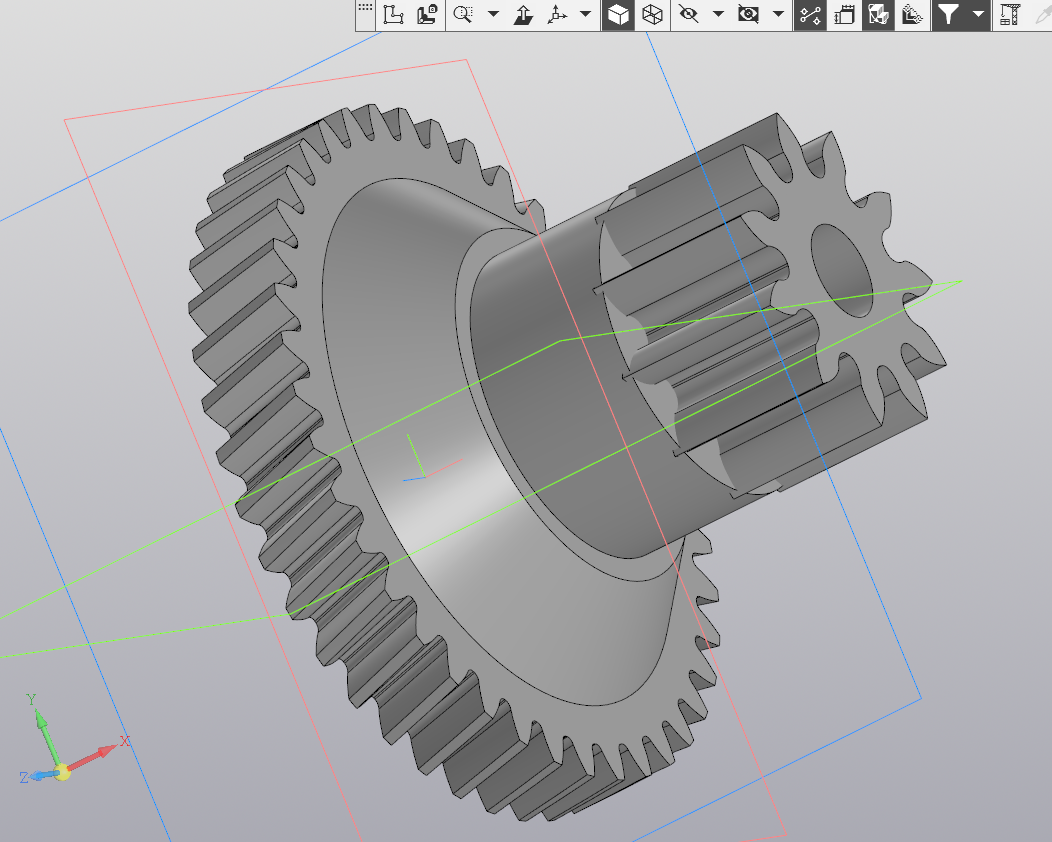Image resolution: width=1052 pixels, height=842 pixels.
Task: Click the boxed crossed-out eye icon
Action: [747, 14]
